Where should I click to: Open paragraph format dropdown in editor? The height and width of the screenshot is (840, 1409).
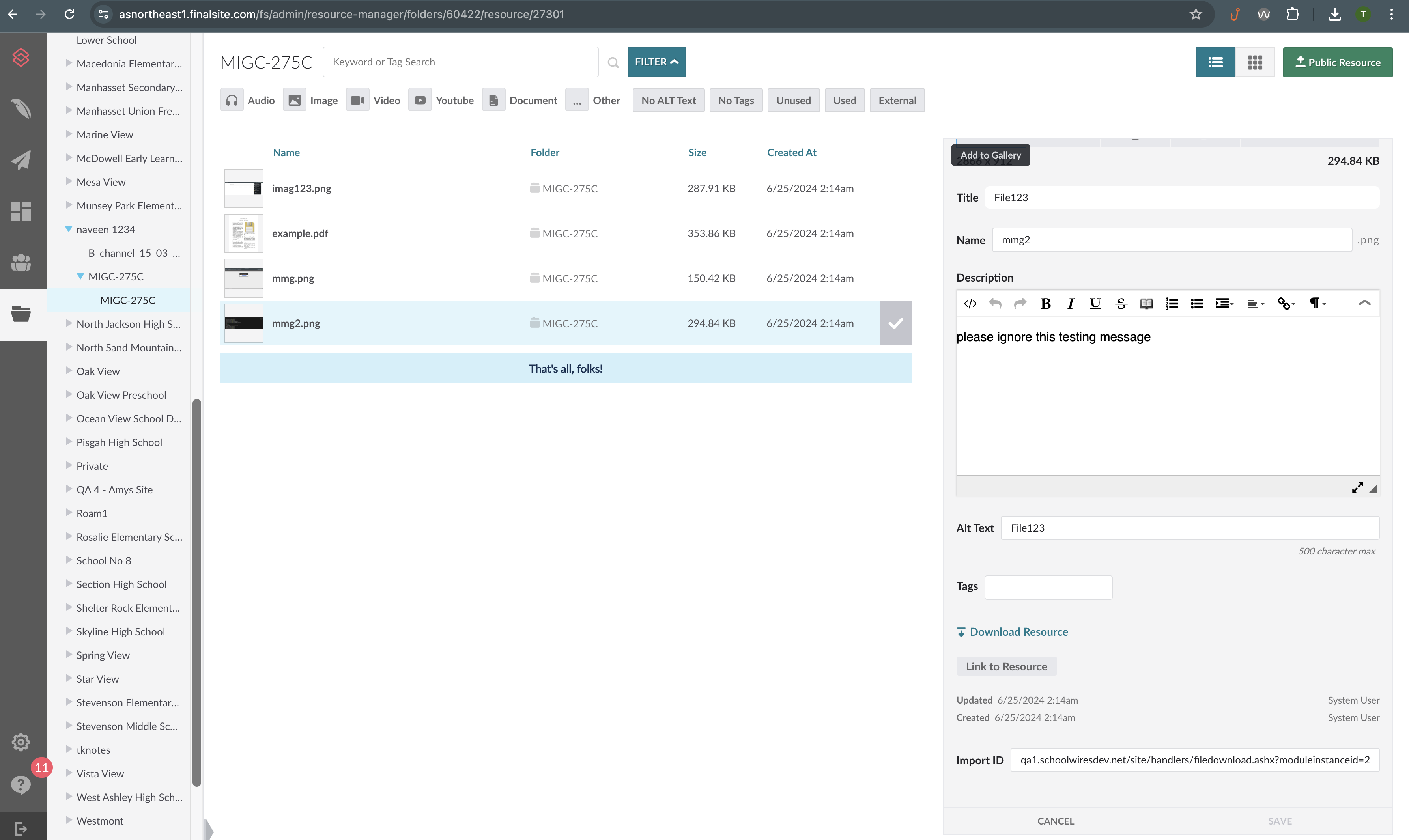coord(1317,304)
